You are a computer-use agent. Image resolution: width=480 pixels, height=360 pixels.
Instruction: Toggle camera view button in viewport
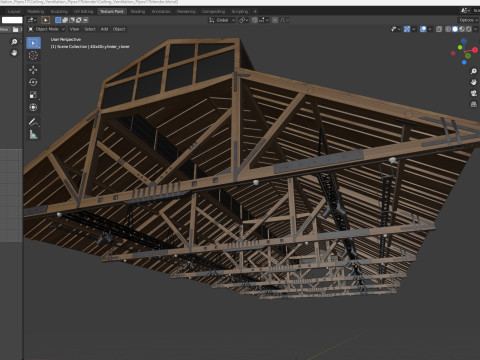coord(474,93)
